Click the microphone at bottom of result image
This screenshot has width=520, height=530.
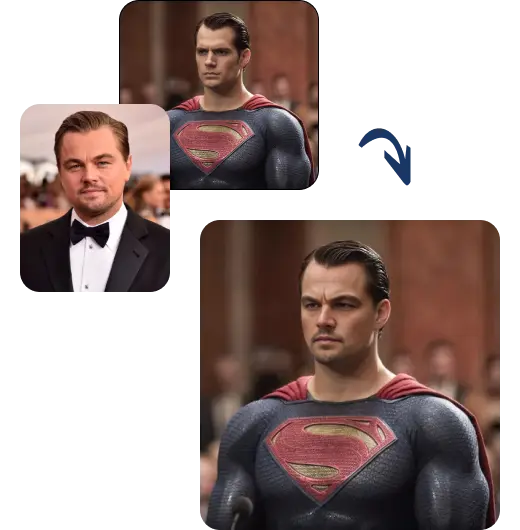click(241, 512)
